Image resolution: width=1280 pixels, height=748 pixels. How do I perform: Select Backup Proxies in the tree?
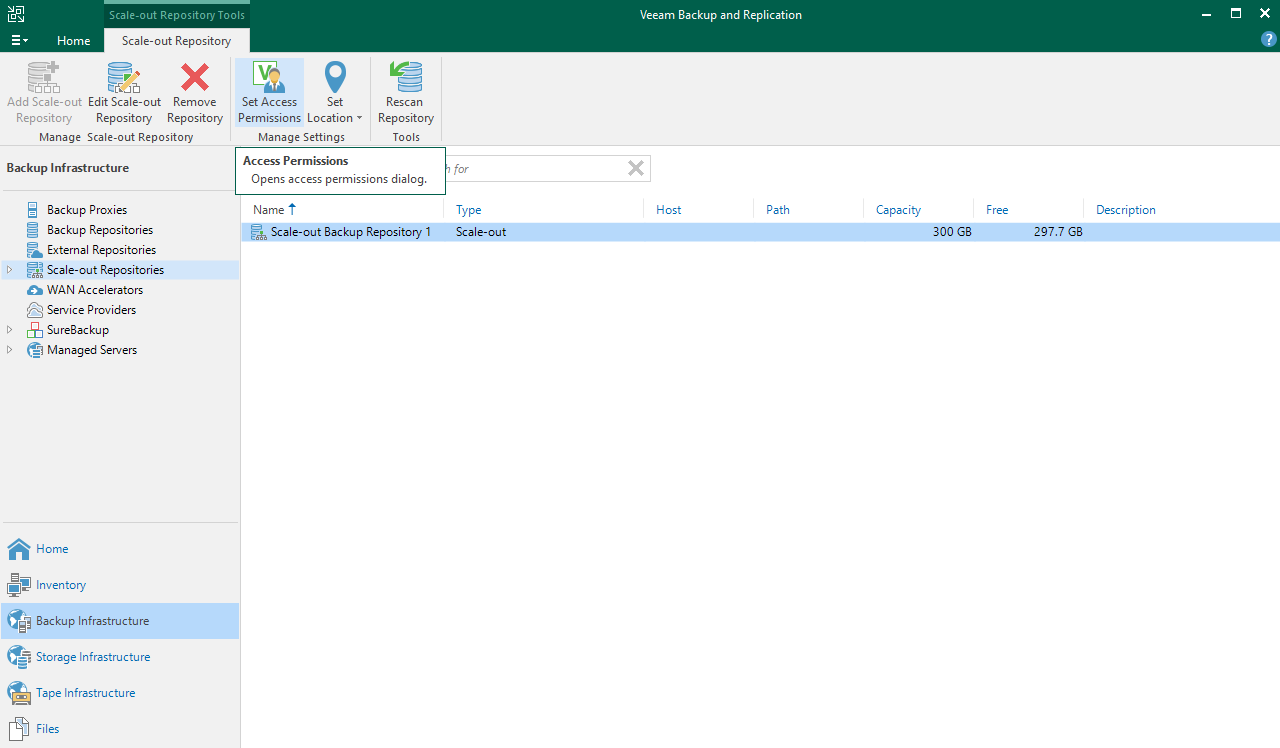[x=87, y=210]
